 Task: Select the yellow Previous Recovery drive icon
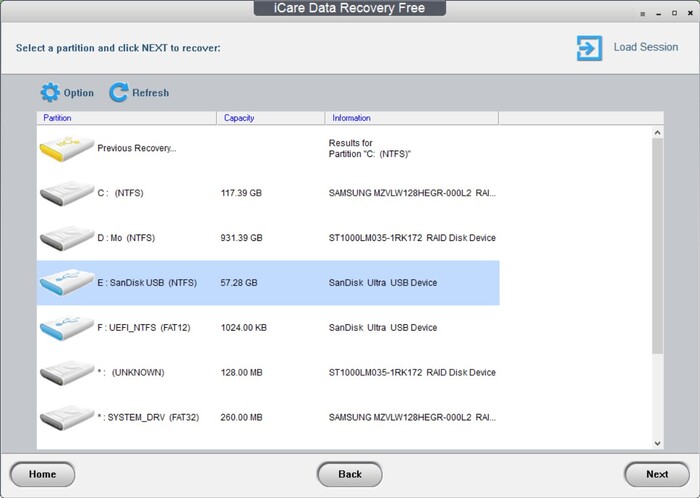[67, 149]
